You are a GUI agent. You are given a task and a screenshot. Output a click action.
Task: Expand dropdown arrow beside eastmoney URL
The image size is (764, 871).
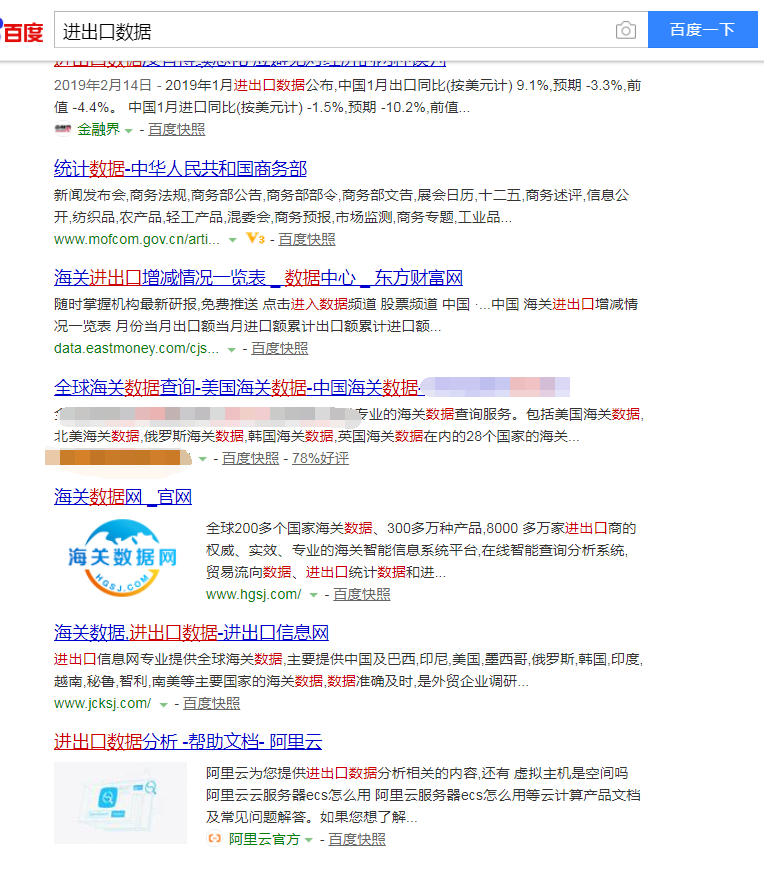(x=232, y=350)
